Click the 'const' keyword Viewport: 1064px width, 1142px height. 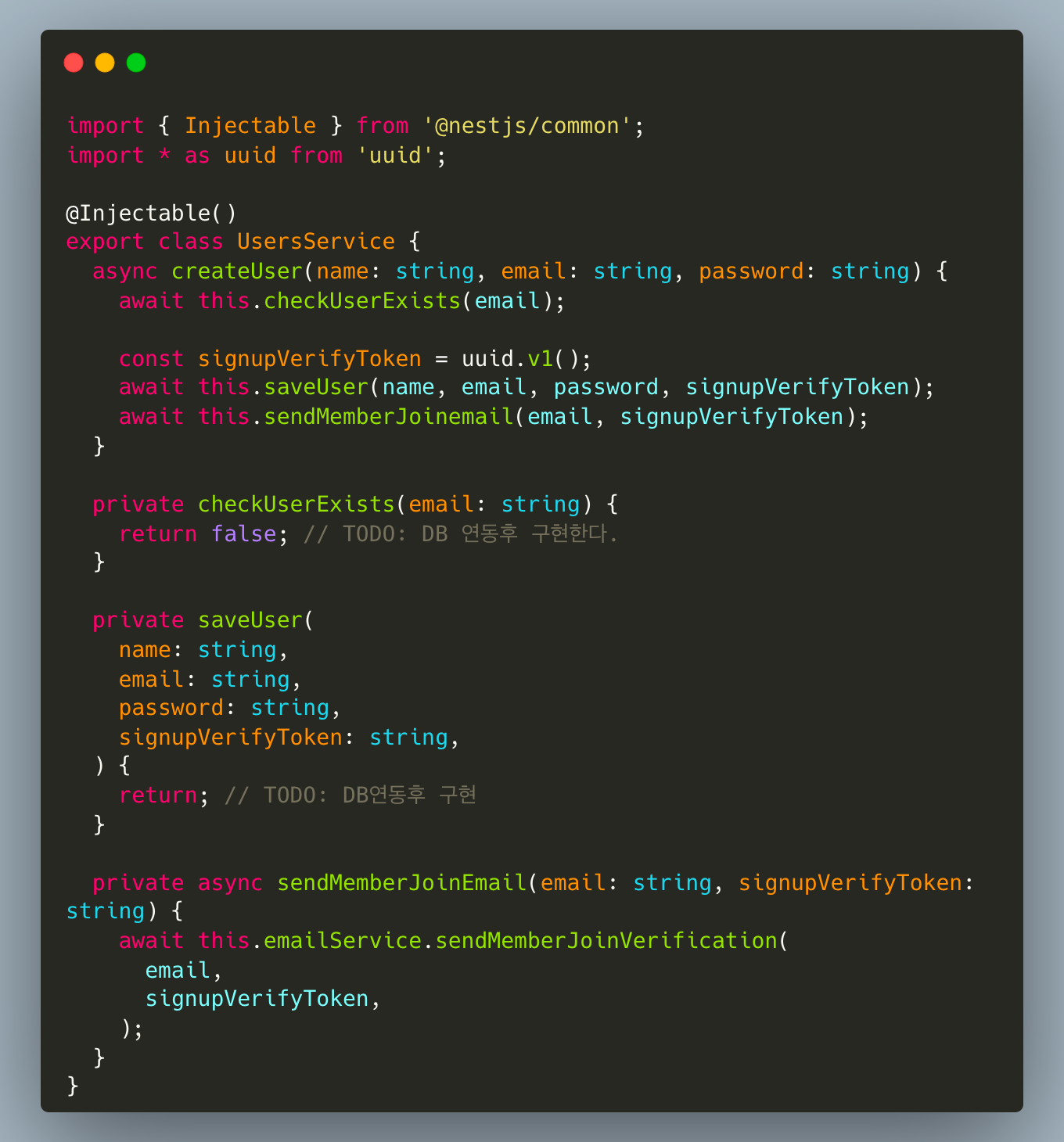(151, 359)
